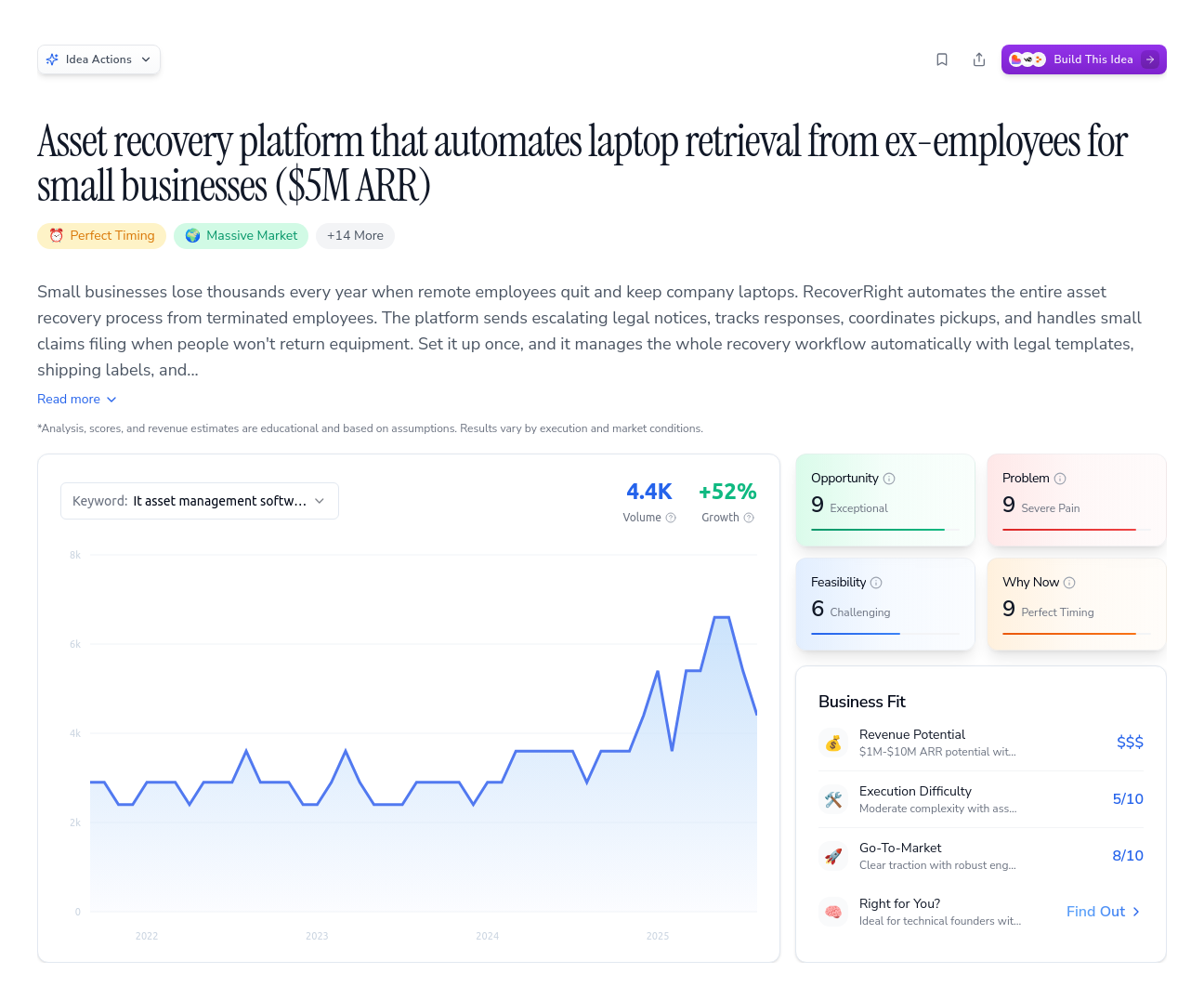The height and width of the screenshot is (1000, 1204).
Task: Open the Go-To-Market row
Action: click(980, 856)
